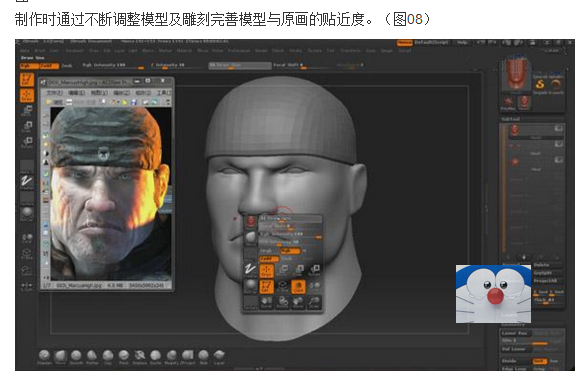Open the ACDSee 编辑 menu
This screenshot has width=581, height=373.
76,92
